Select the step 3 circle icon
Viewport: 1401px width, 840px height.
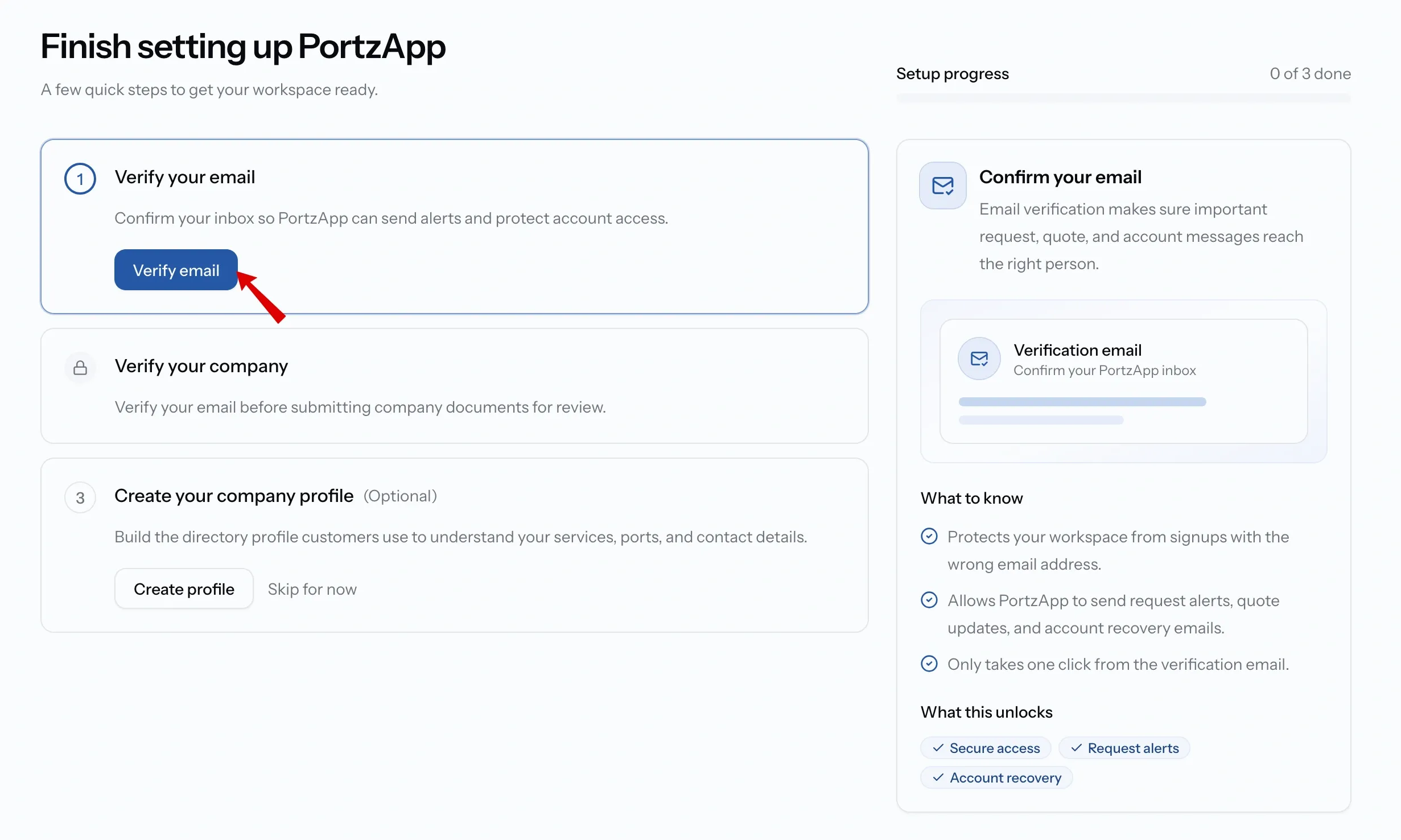tap(80, 497)
